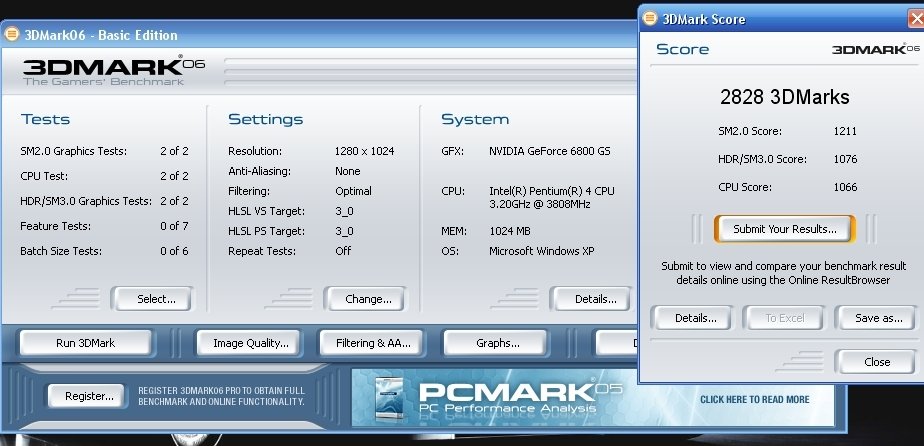Click the Tests section heading
Image resolution: width=924 pixels, height=446 pixels.
45,119
